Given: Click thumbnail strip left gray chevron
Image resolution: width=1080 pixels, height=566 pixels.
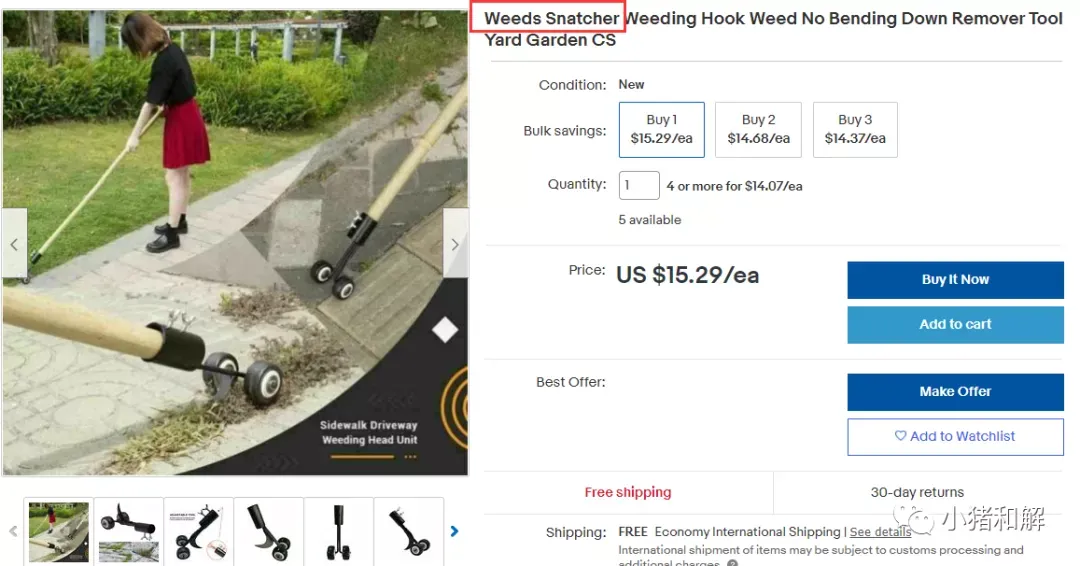Looking at the screenshot, I should pyautogui.click(x=13, y=531).
